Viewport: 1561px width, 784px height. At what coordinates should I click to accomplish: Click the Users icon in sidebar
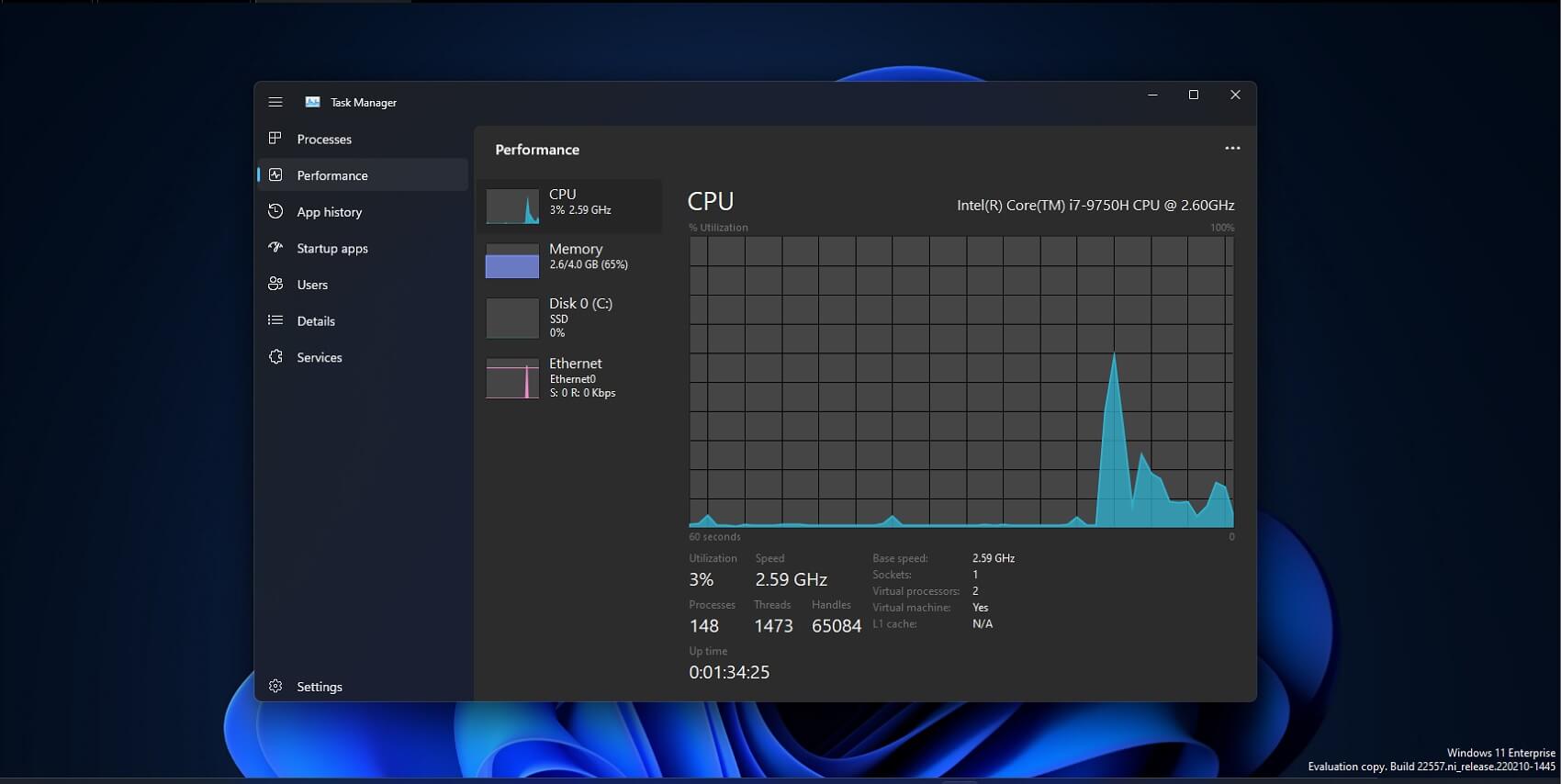(x=275, y=285)
